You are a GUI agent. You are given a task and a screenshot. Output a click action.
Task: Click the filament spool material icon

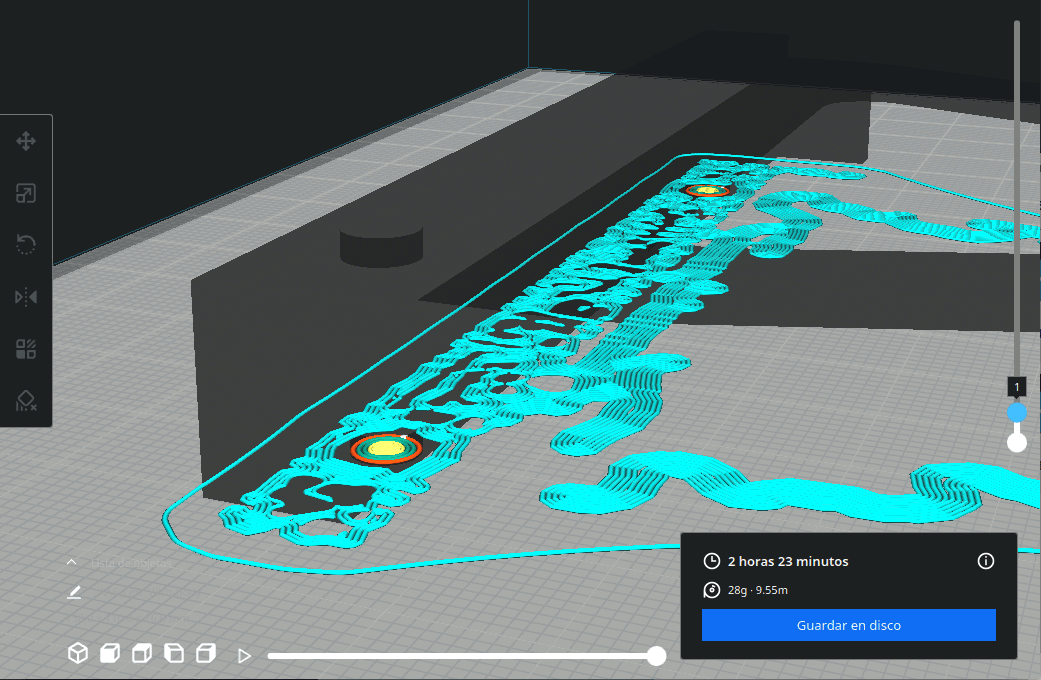(712, 590)
